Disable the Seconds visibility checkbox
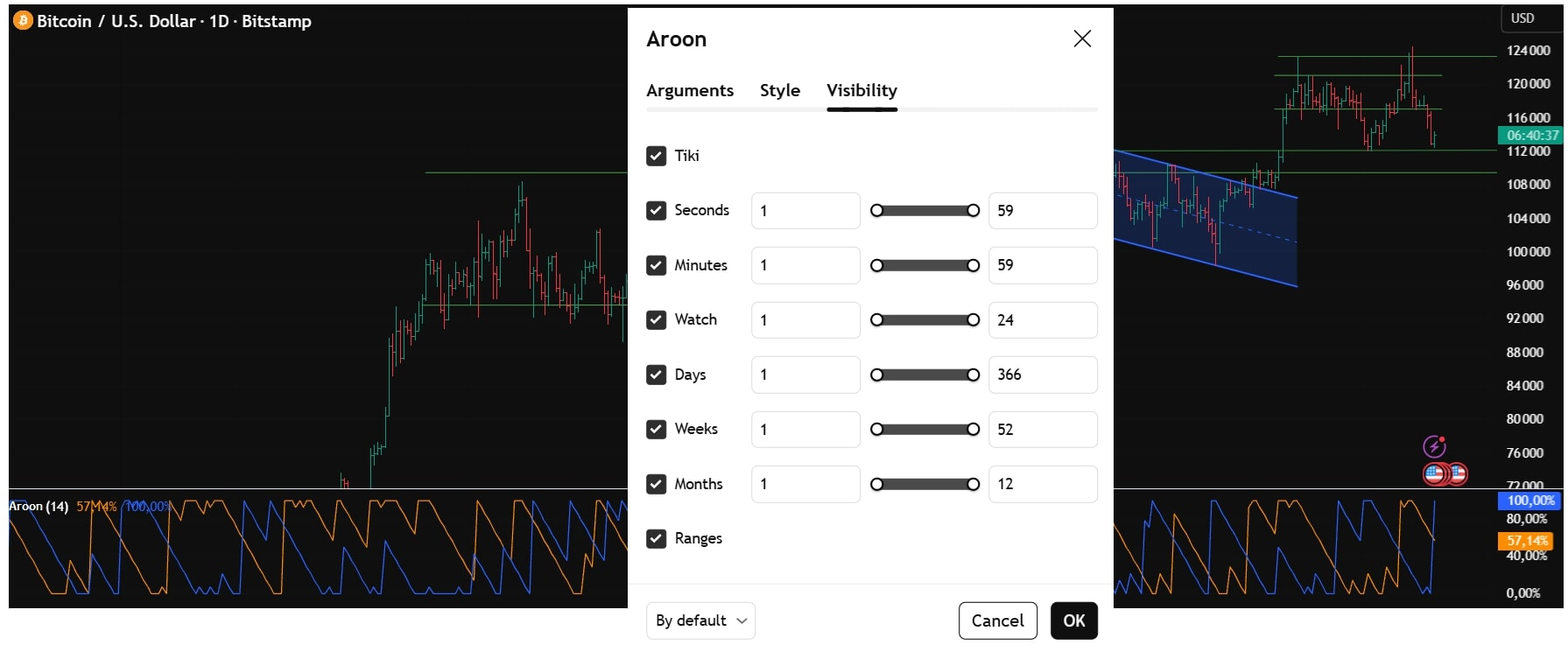Viewport: 1568px width, 659px height. [656, 211]
